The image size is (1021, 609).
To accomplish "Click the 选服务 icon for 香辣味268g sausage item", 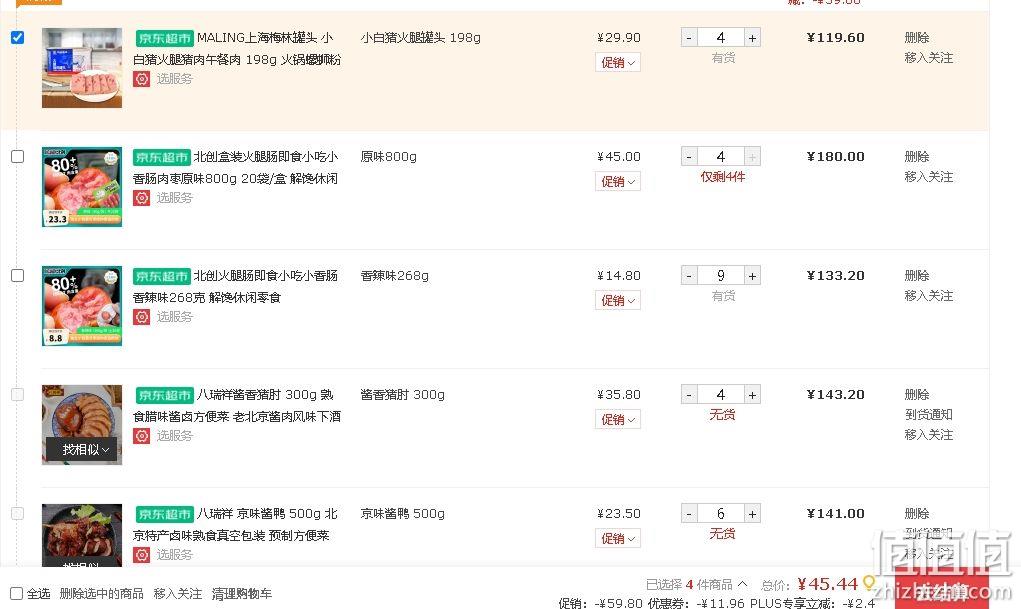I will click(x=141, y=317).
